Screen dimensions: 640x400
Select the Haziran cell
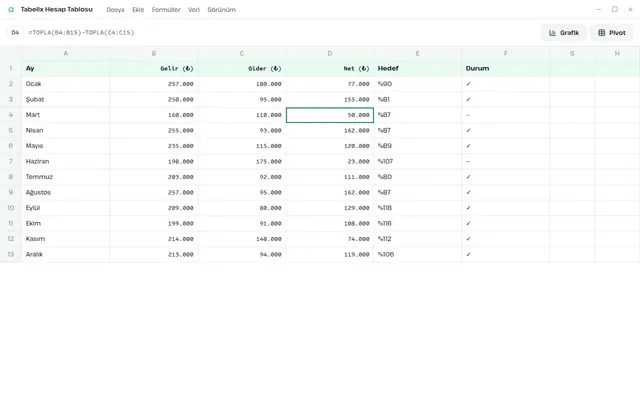click(x=66, y=161)
